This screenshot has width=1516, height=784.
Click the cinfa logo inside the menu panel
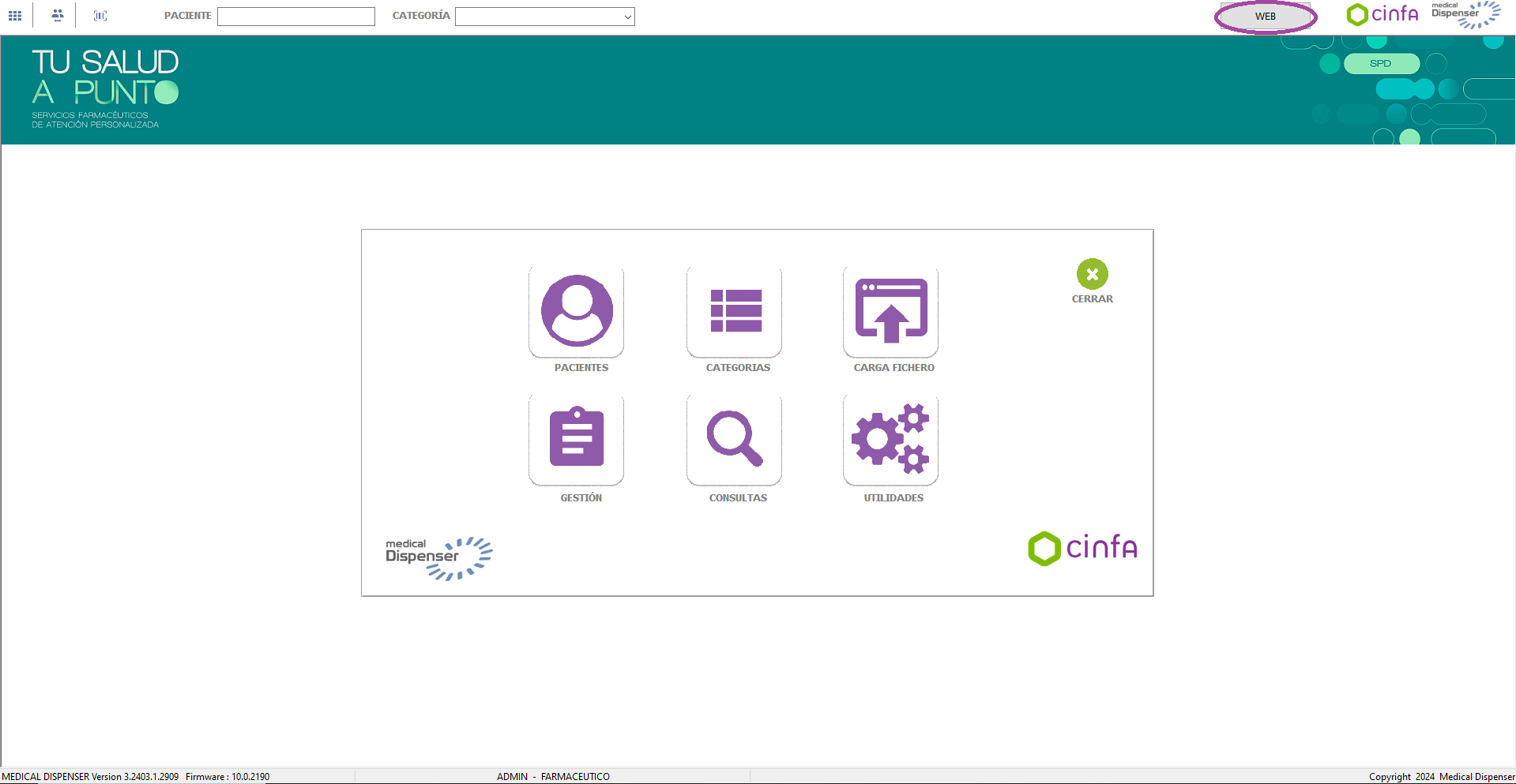point(1082,548)
